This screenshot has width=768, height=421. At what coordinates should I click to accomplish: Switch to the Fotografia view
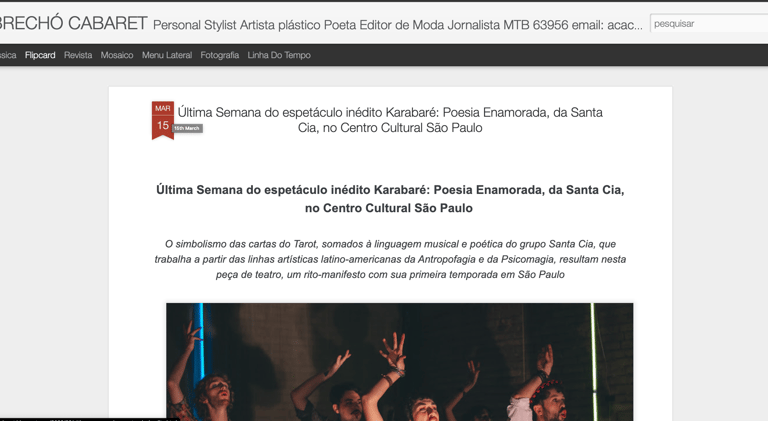coord(219,55)
